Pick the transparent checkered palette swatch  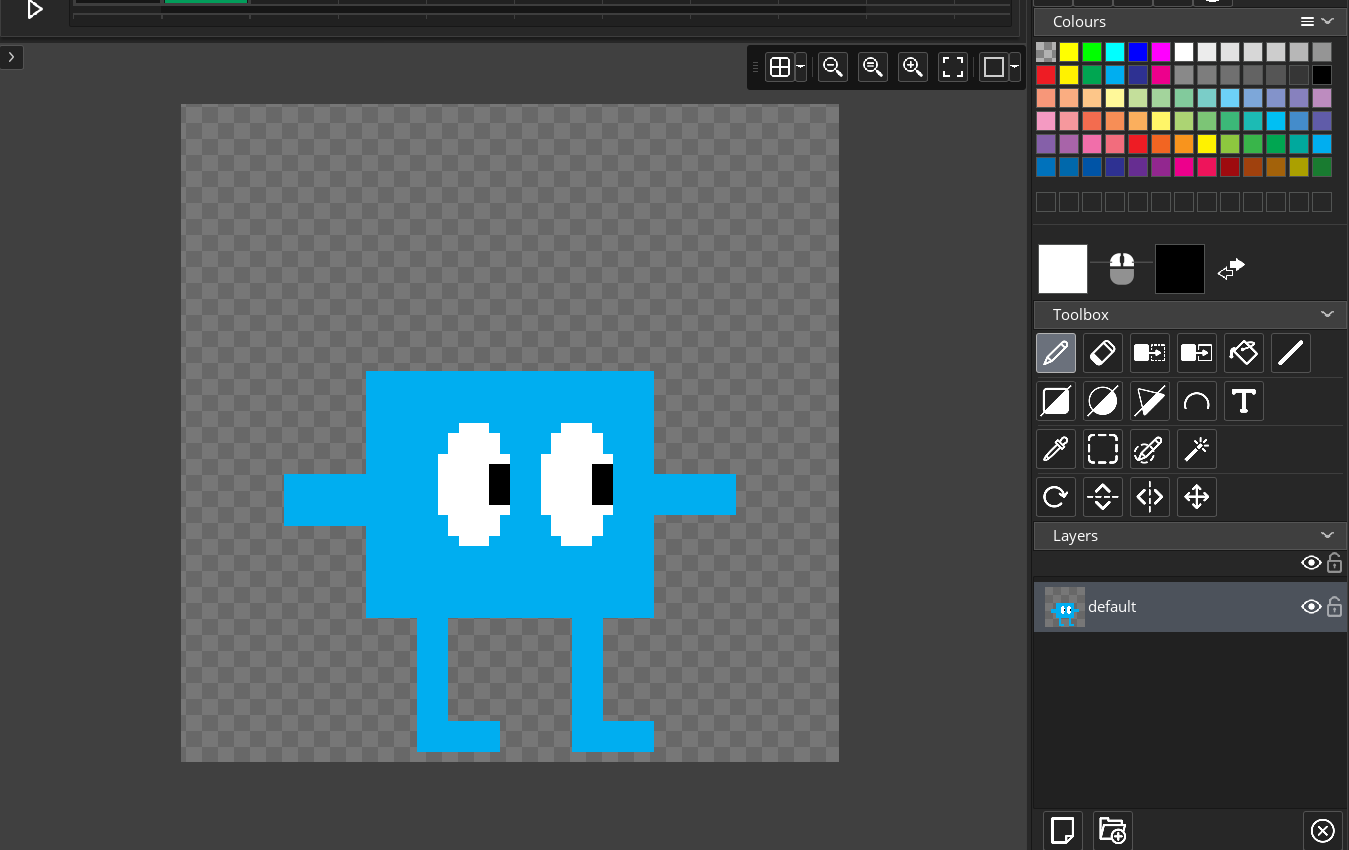[1046, 52]
